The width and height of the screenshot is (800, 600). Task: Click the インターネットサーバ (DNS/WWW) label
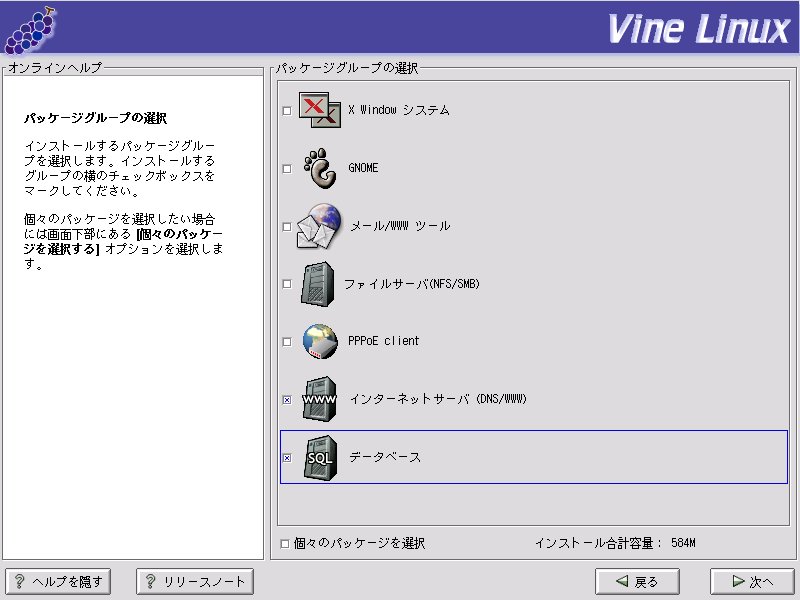click(438, 399)
